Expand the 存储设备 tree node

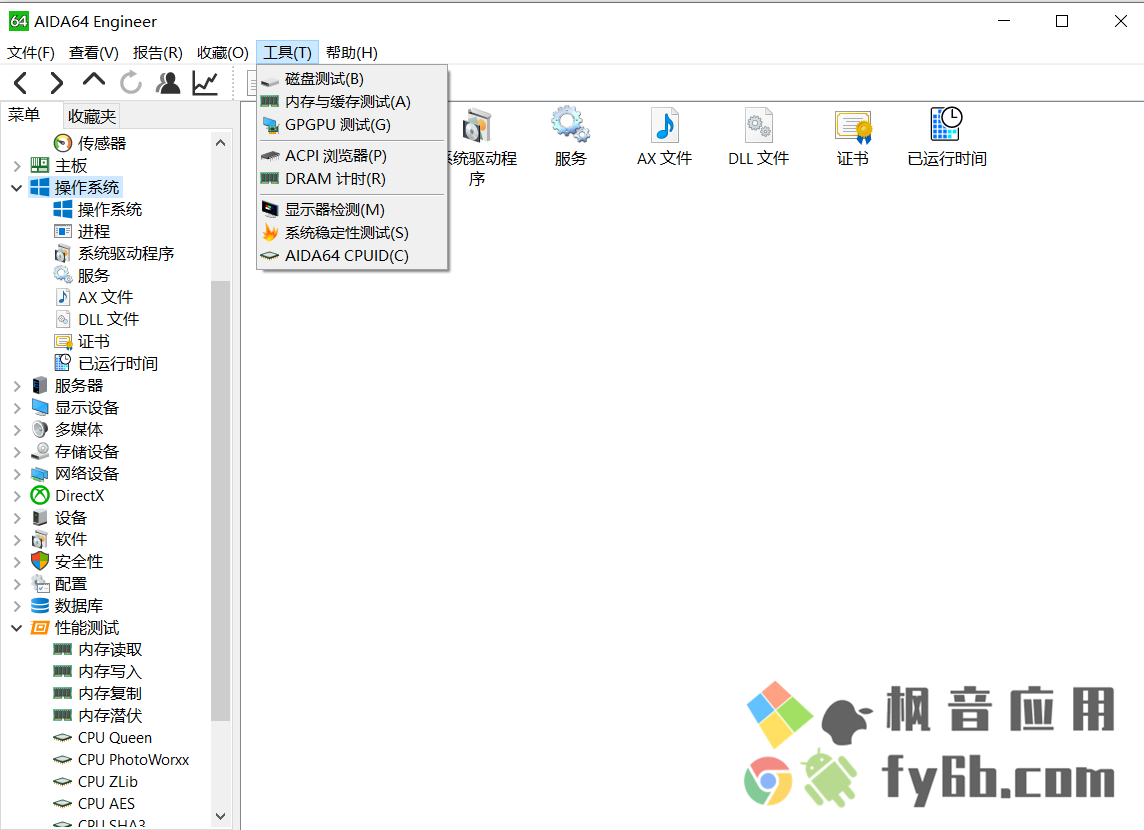pyautogui.click(x=17, y=452)
